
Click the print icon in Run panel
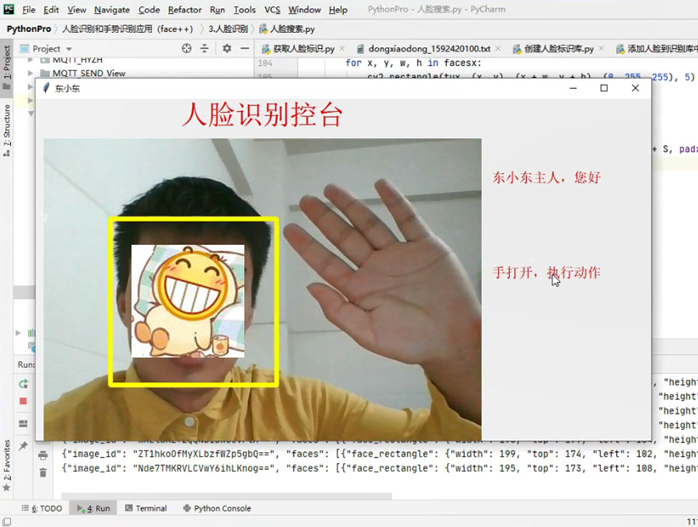(43, 455)
